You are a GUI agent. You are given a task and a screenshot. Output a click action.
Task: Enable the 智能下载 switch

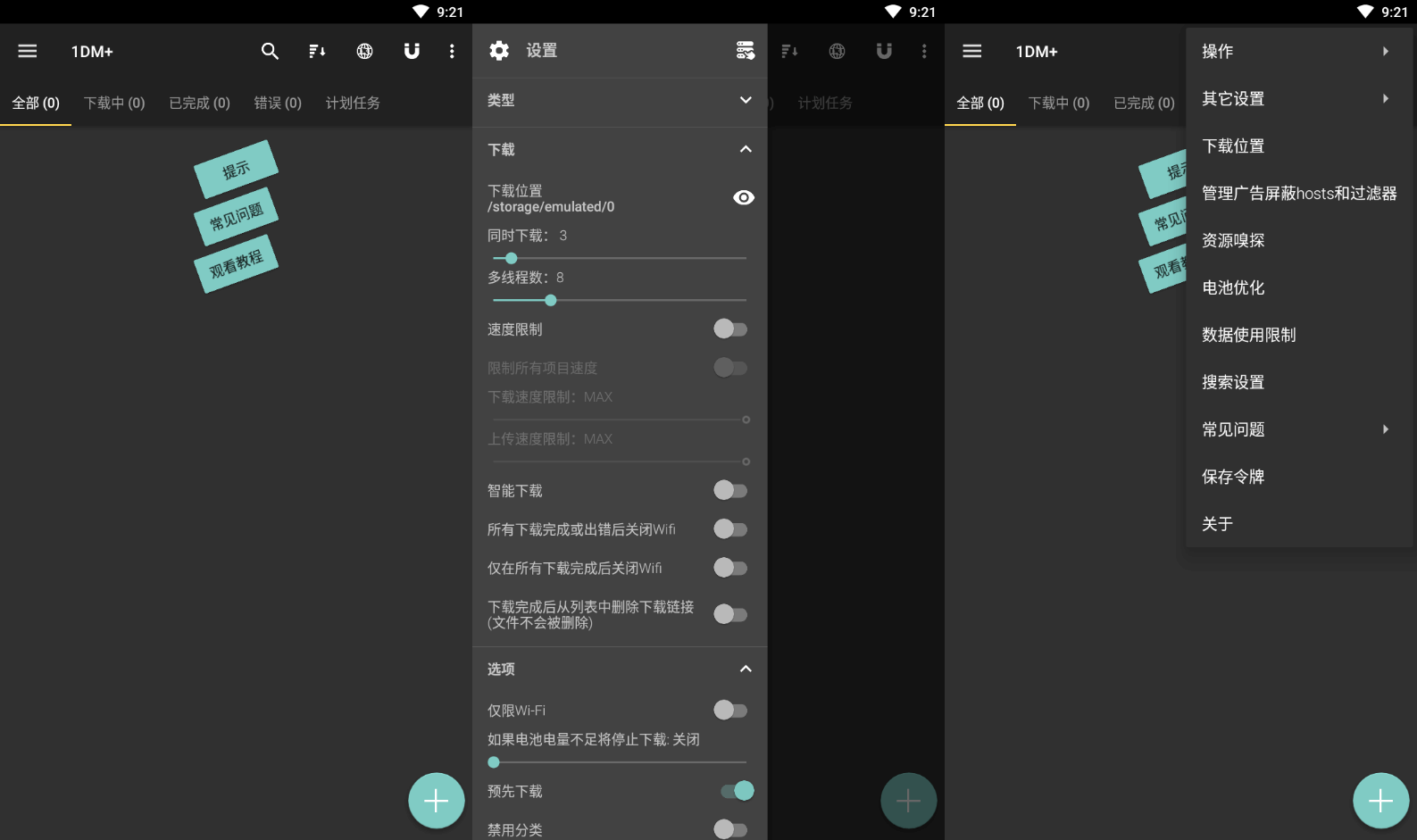pyautogui.click(x=730, y=490)
